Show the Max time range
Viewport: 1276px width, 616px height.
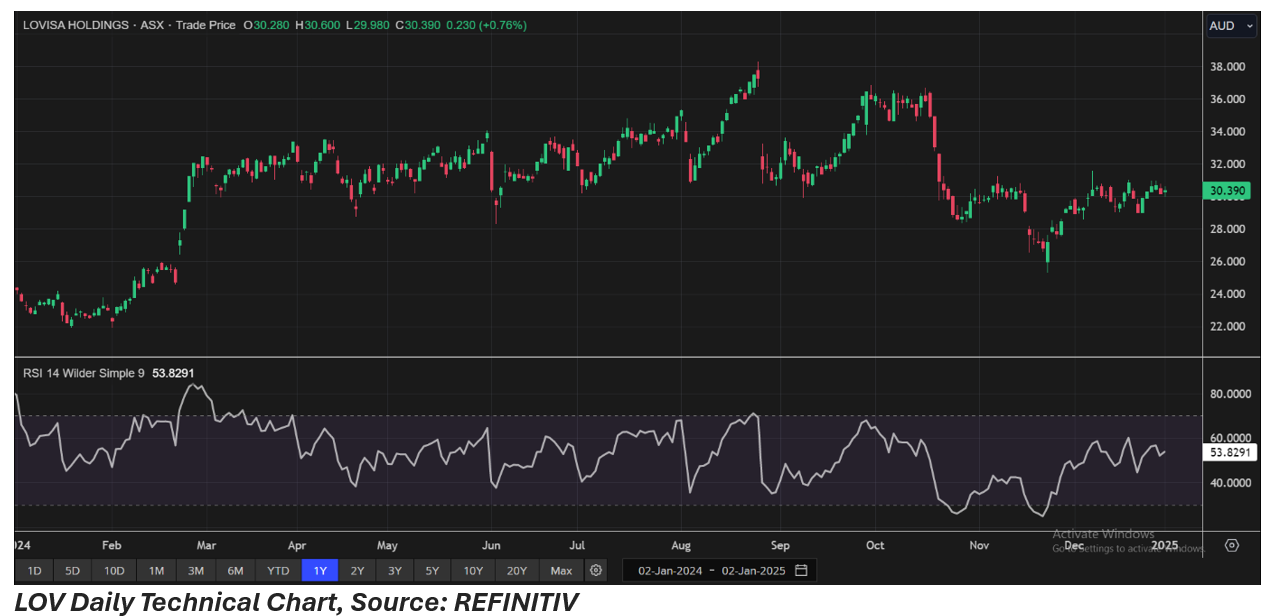click(x=561, y=571)
